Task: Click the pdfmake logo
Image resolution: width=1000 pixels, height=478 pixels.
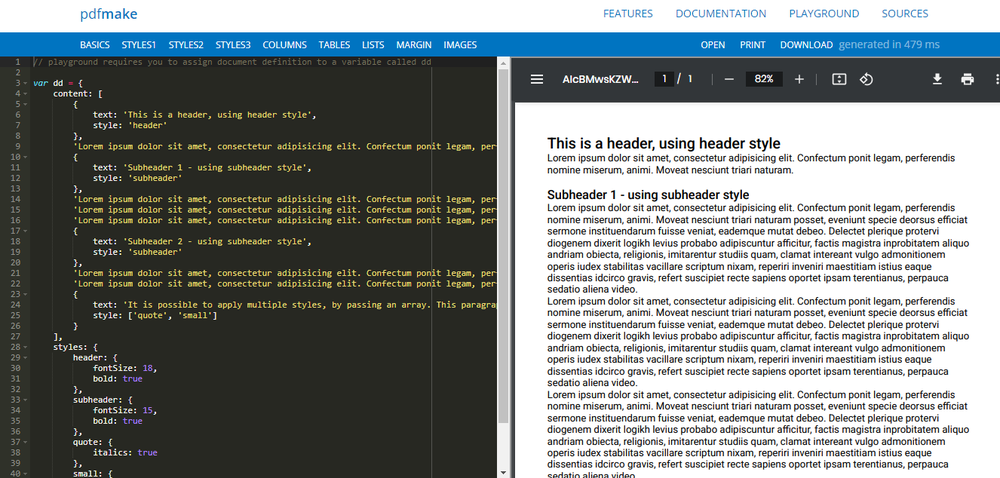Action: pyautogui.click(x=108, y=13)
